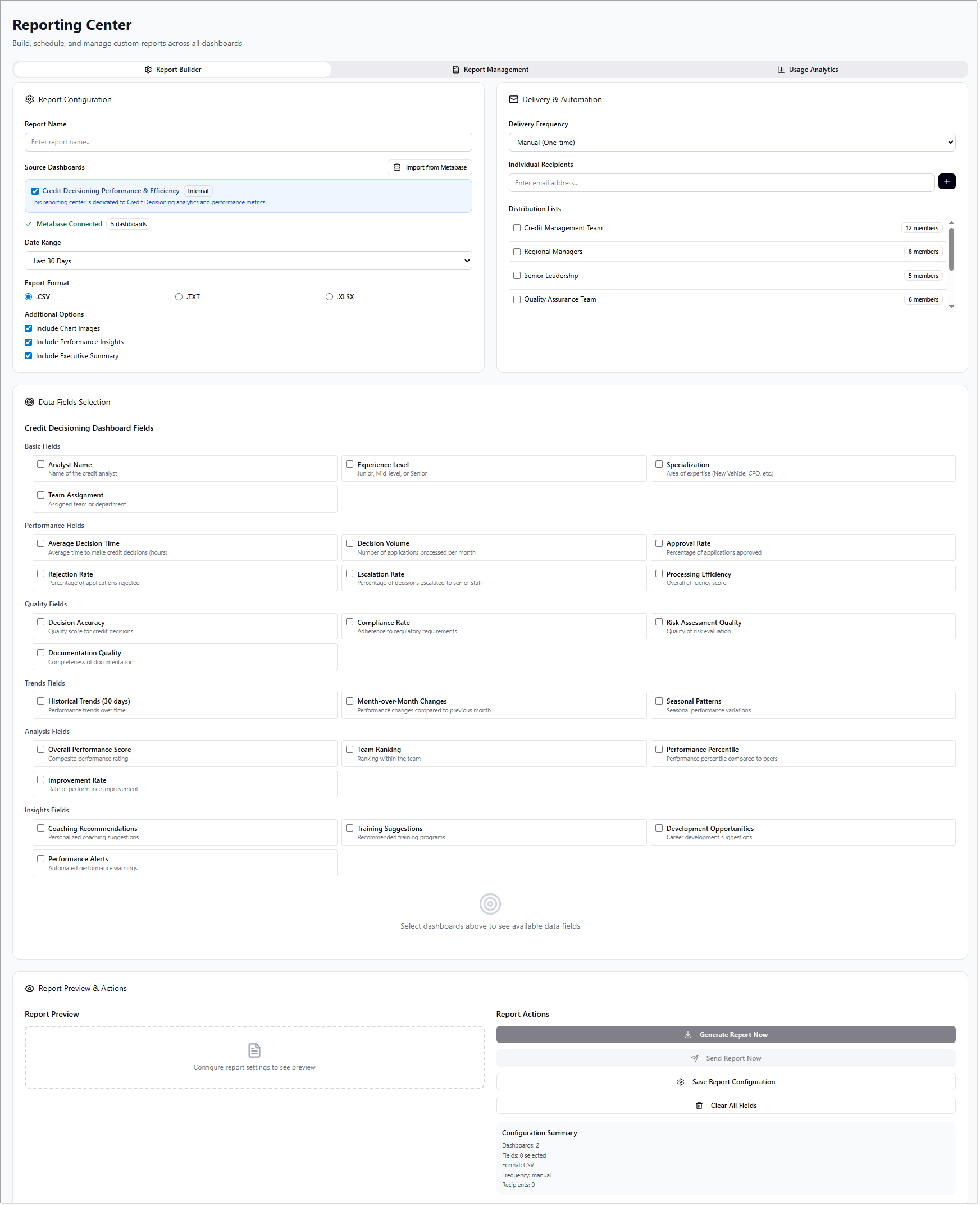Viewport: 980px width, 1206px height.
Task: Expand the Delivery Frequency dropdown
Action: click(732, 142)
